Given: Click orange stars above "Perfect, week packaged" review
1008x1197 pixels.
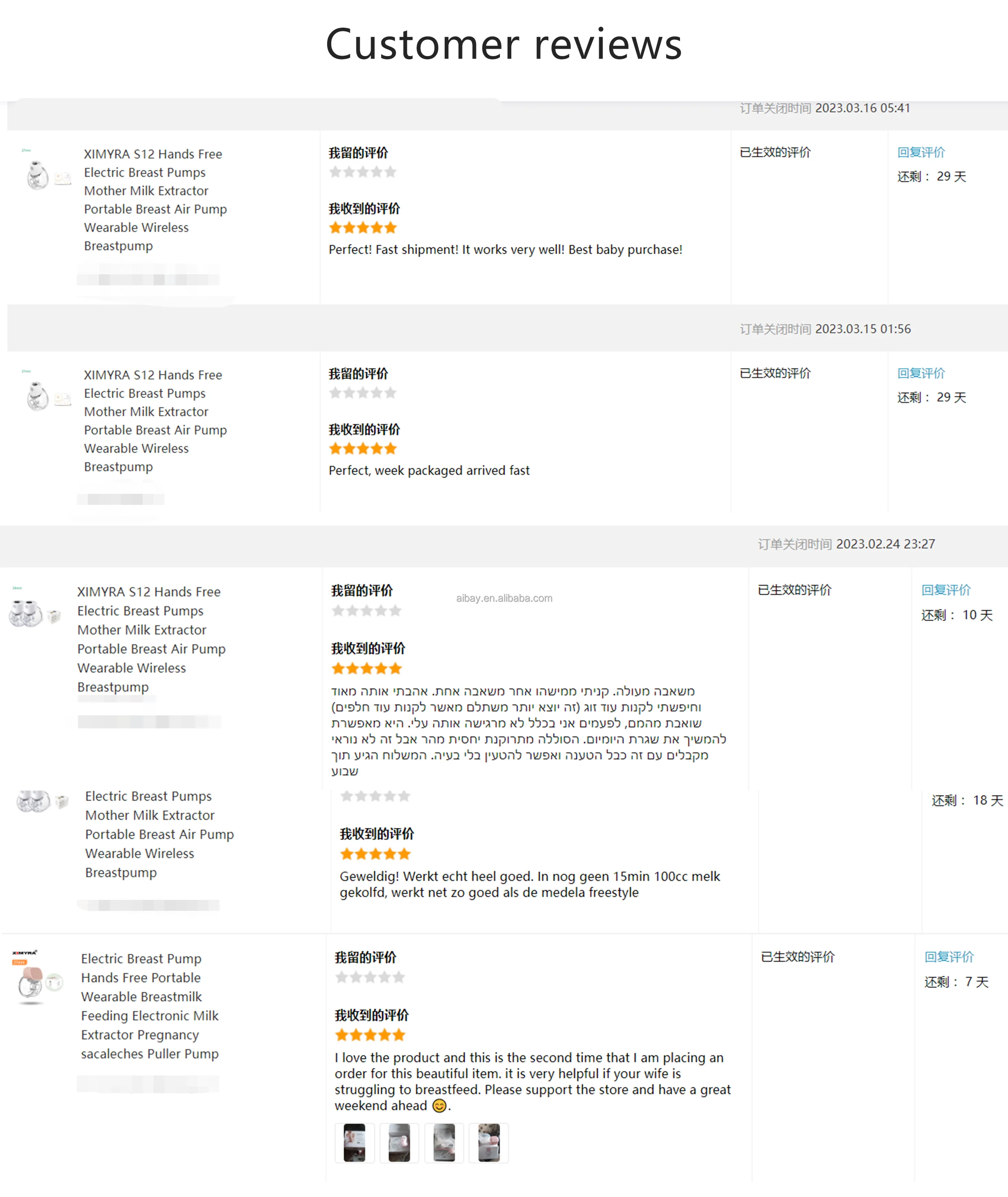Looking at the screenshot, I should pos(363,448).
